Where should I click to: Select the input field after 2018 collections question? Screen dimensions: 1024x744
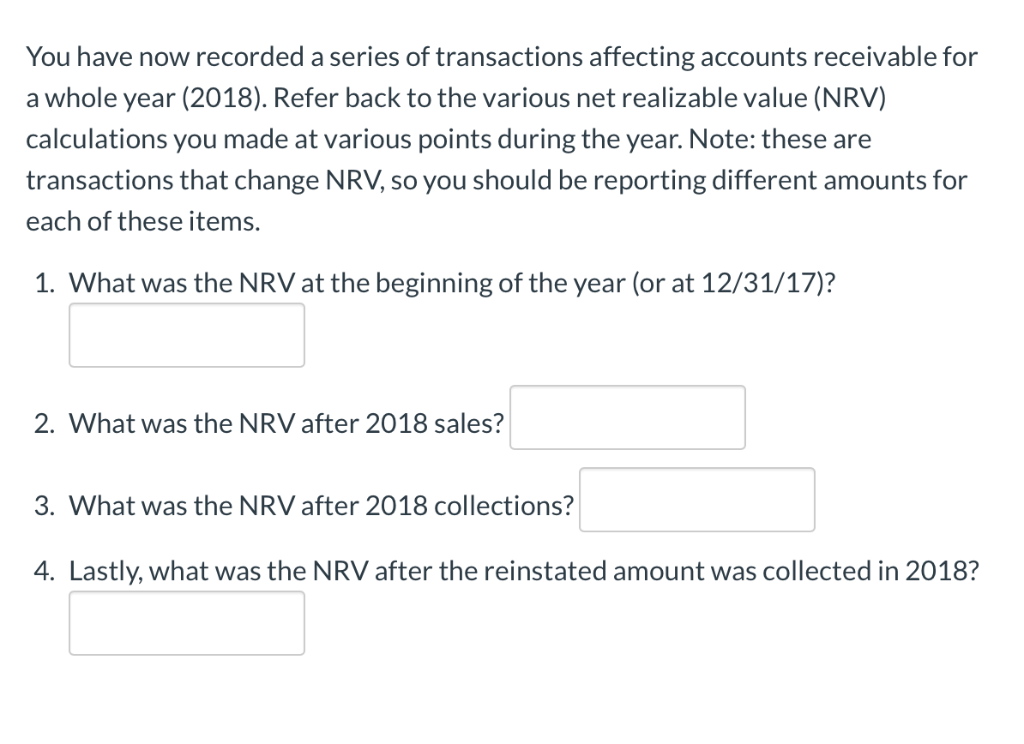point(697,500)
